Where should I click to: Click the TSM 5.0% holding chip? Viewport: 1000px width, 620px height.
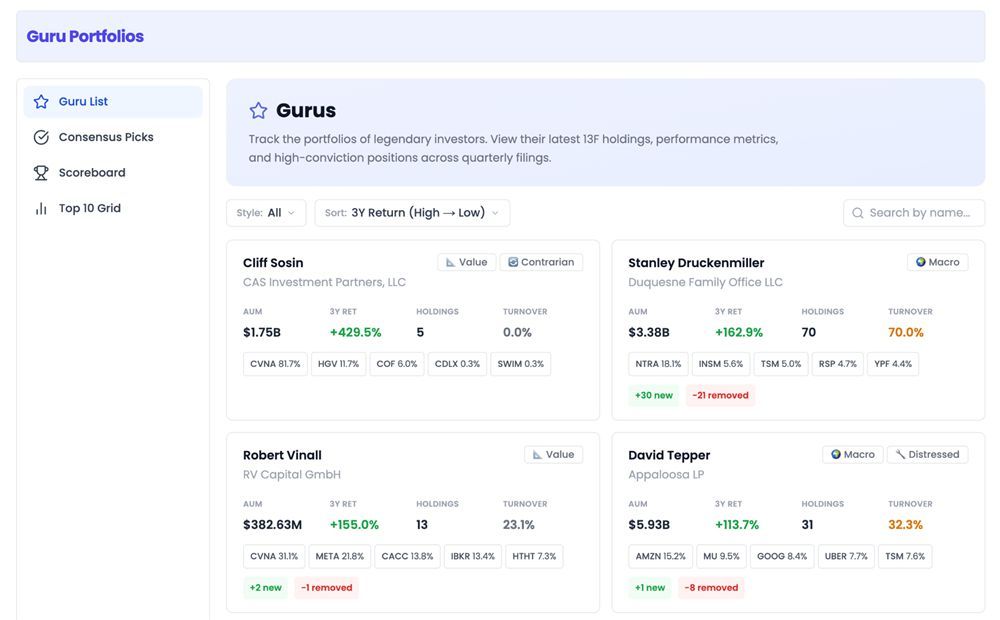coord(781,364)
